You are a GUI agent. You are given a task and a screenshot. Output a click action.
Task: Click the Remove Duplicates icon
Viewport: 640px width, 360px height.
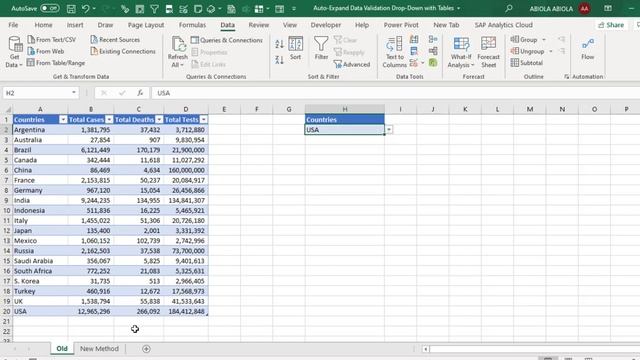point(414,51)
